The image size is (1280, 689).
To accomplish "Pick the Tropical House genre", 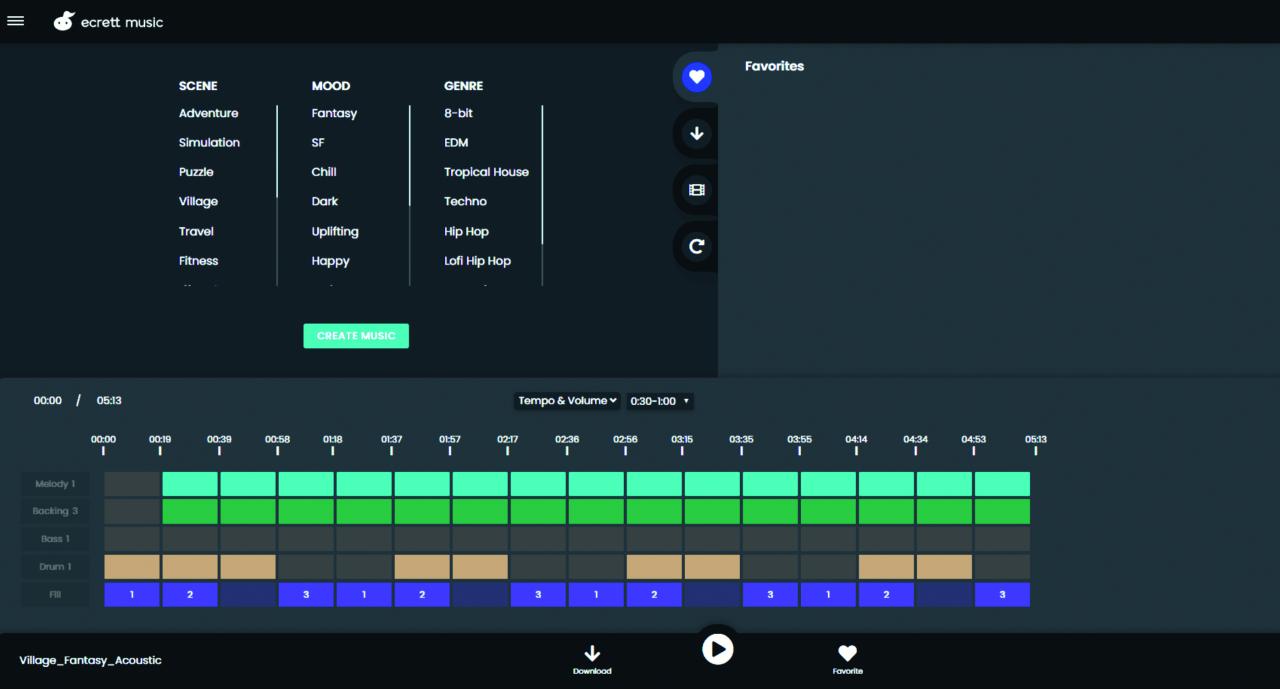I will point(486,172).
